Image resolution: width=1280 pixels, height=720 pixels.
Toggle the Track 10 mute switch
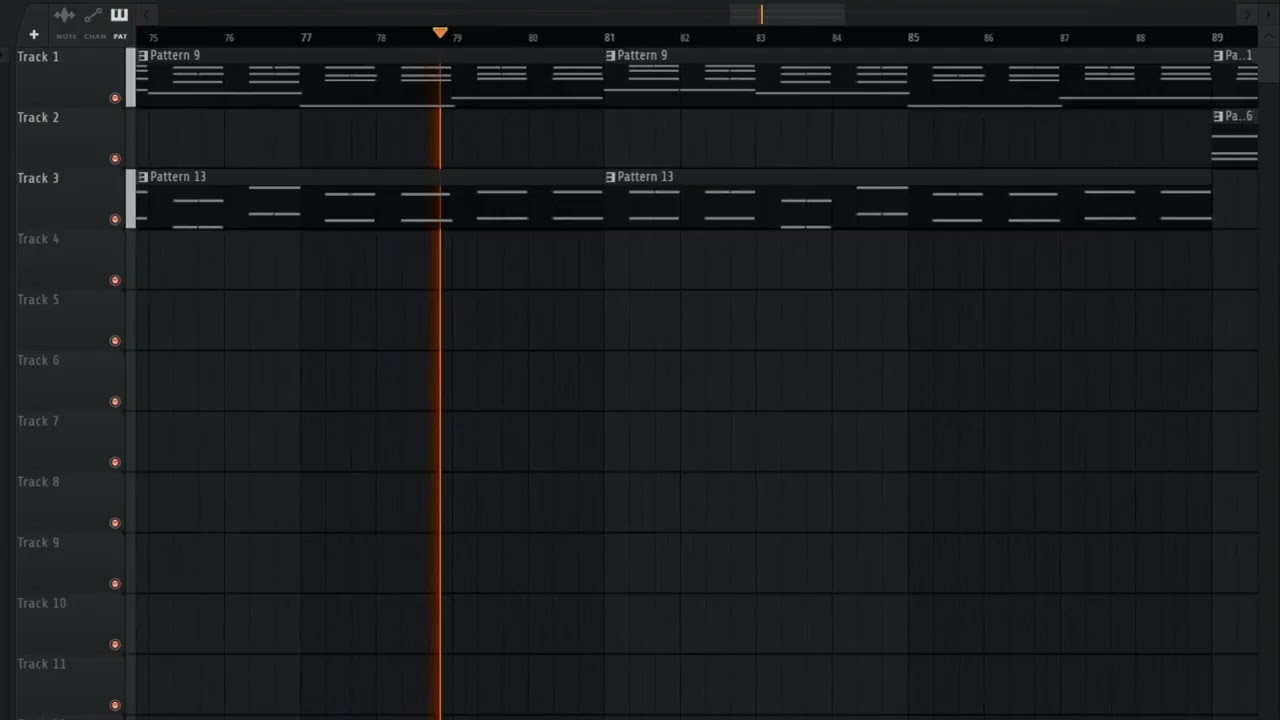tap(115, 645)
